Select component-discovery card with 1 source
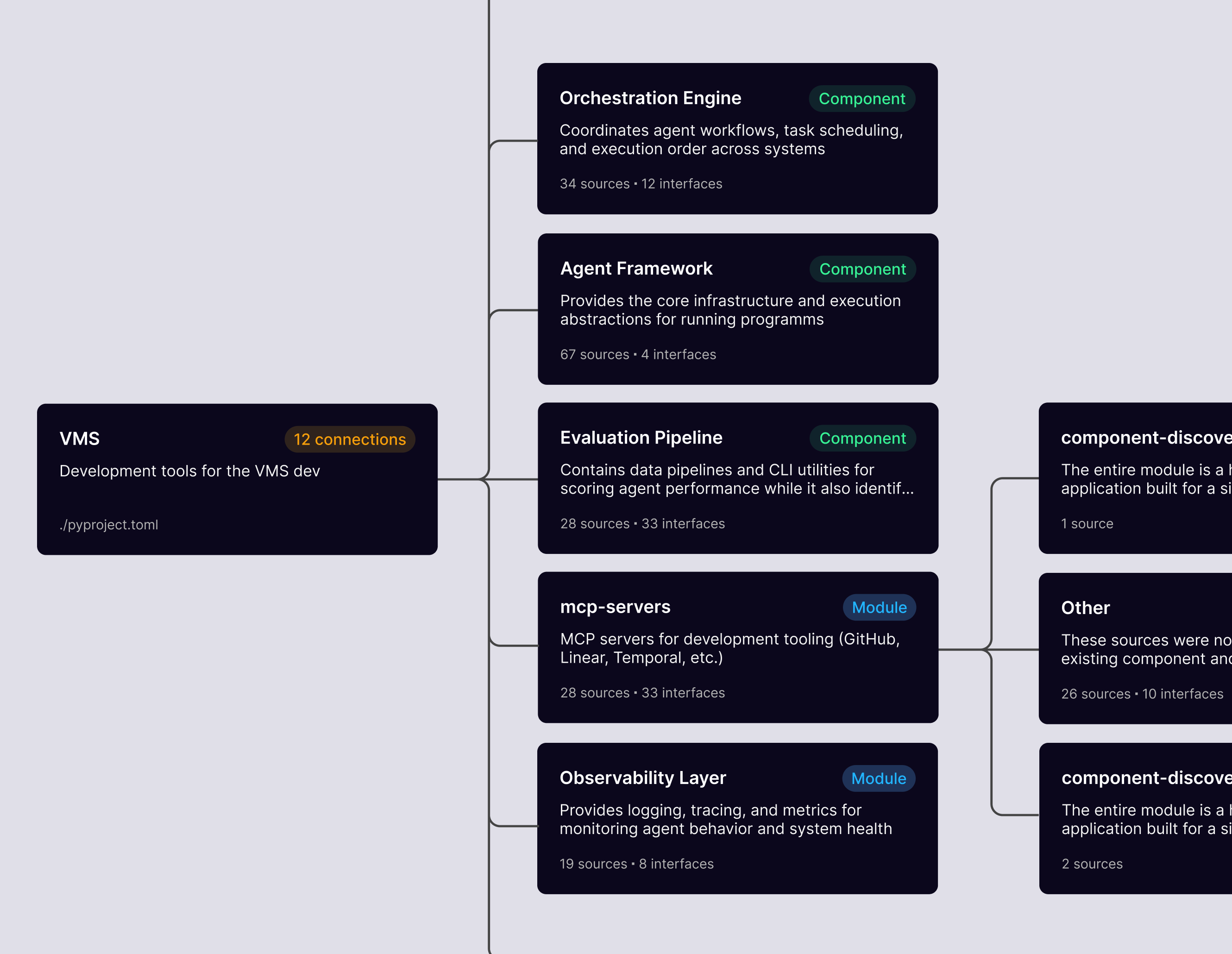The height and width of the screenshot is (954, 1232). [1135, 478]
